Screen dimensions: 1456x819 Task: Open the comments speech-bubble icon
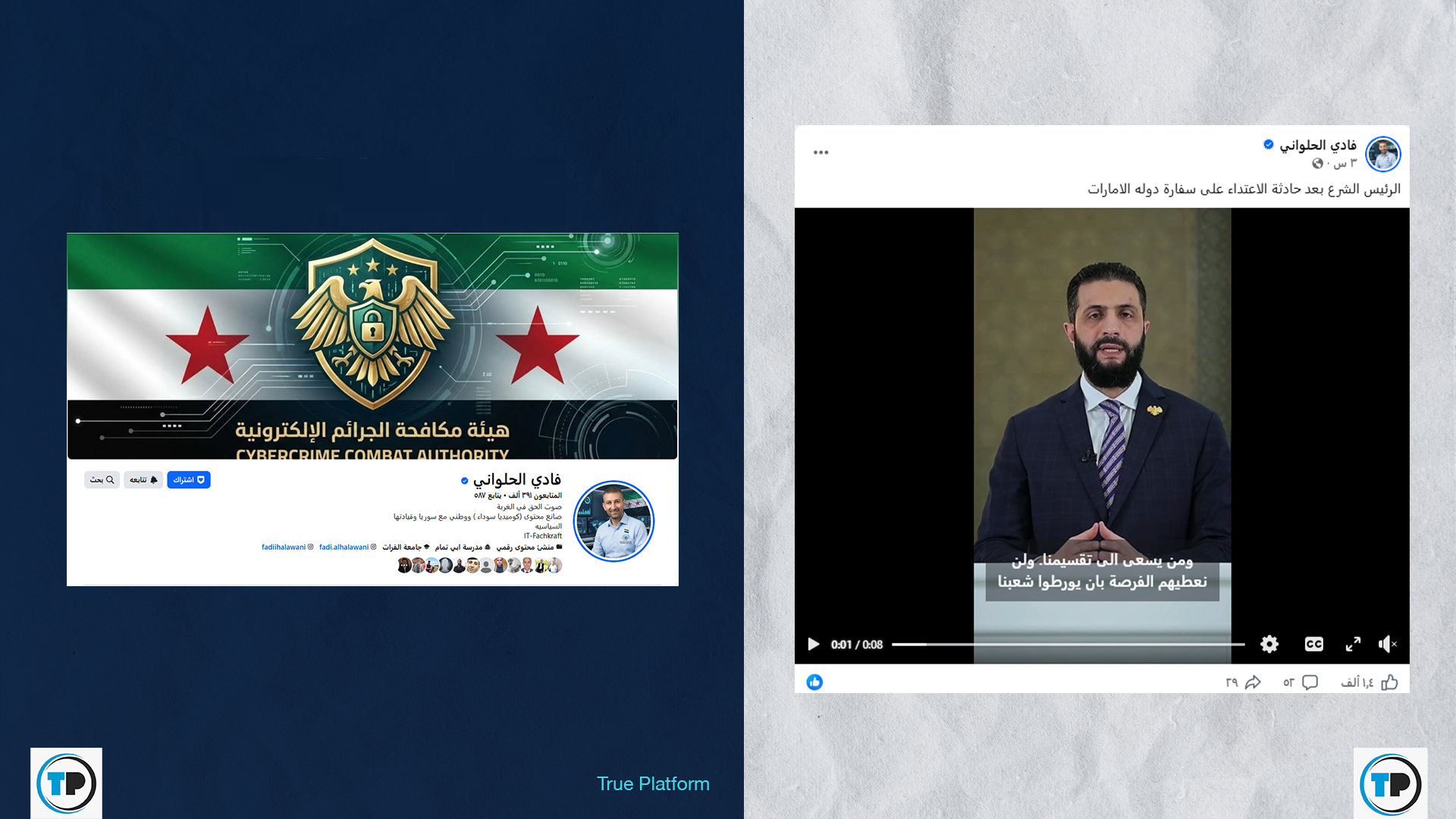point(1310,682)
